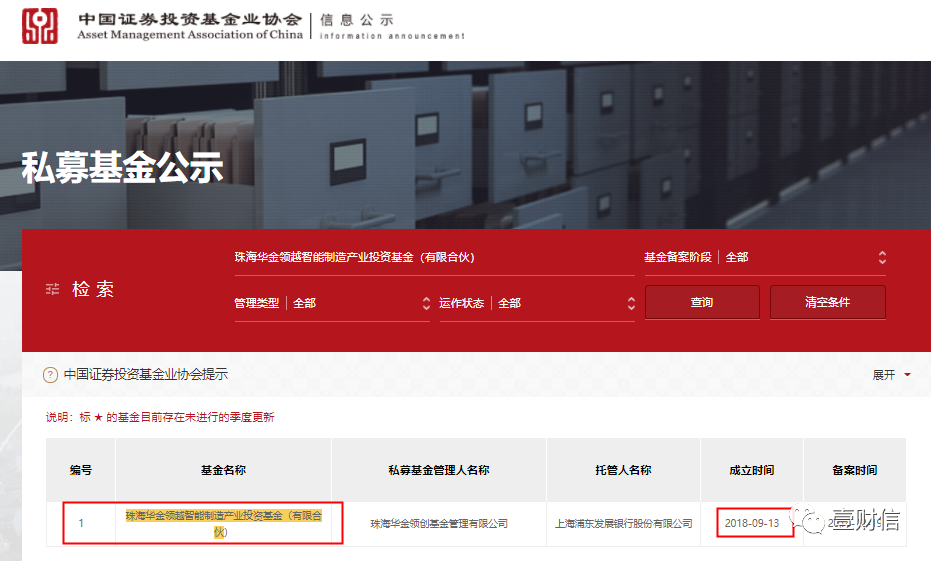This screenshot has width=931, height=561.
Task: Open the 管理类型 dropdown
Action: point(332,303)
